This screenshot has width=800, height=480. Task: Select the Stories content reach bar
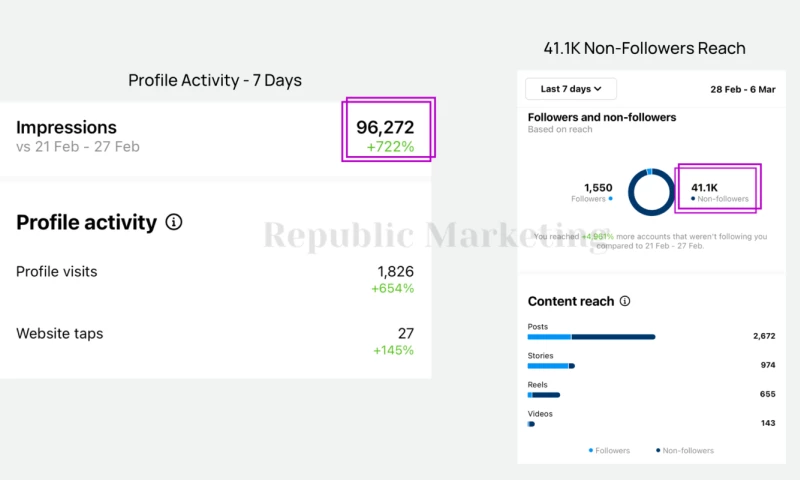[551, 366]
